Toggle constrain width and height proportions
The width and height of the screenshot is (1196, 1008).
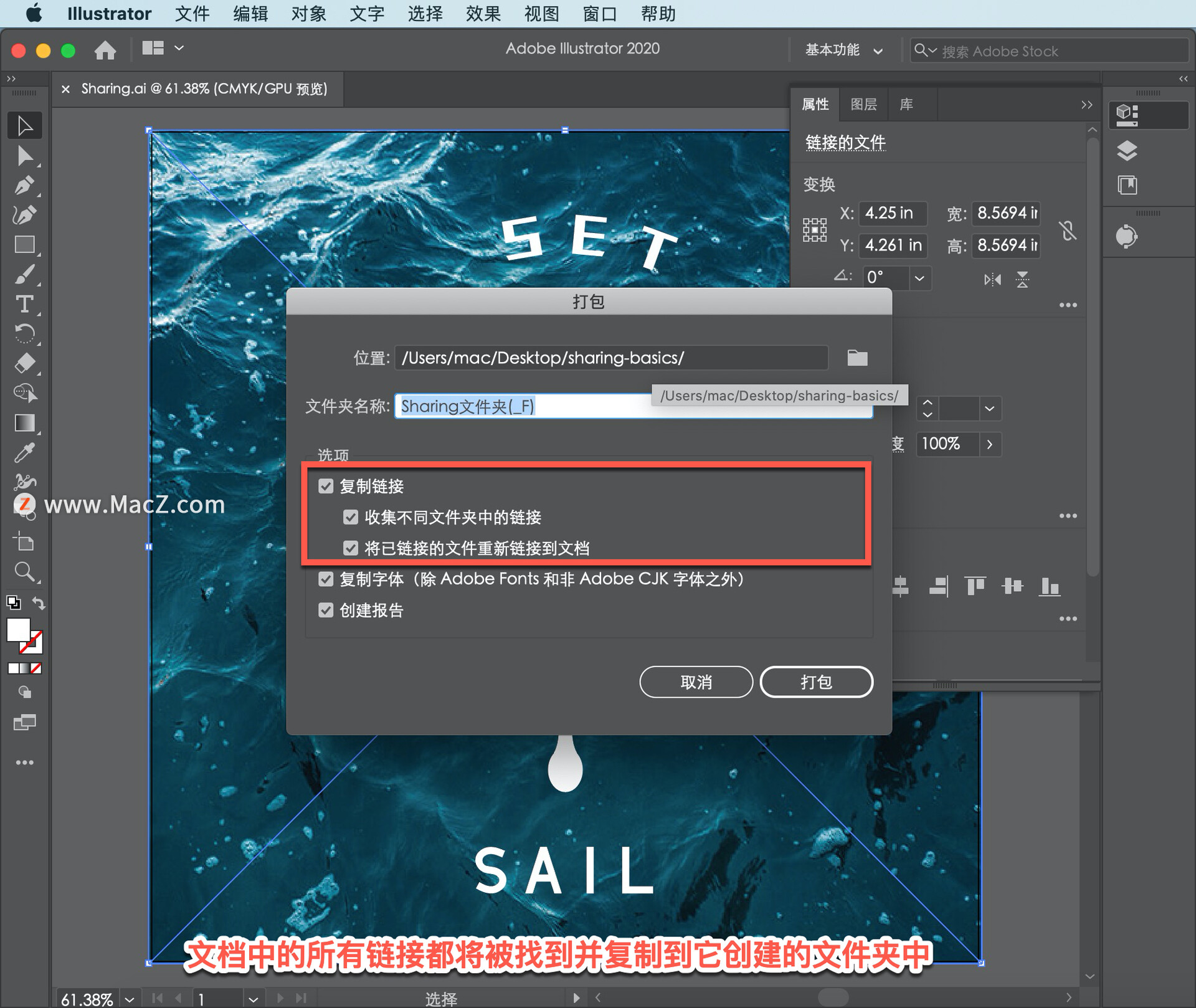click(x=1068, y=231)
